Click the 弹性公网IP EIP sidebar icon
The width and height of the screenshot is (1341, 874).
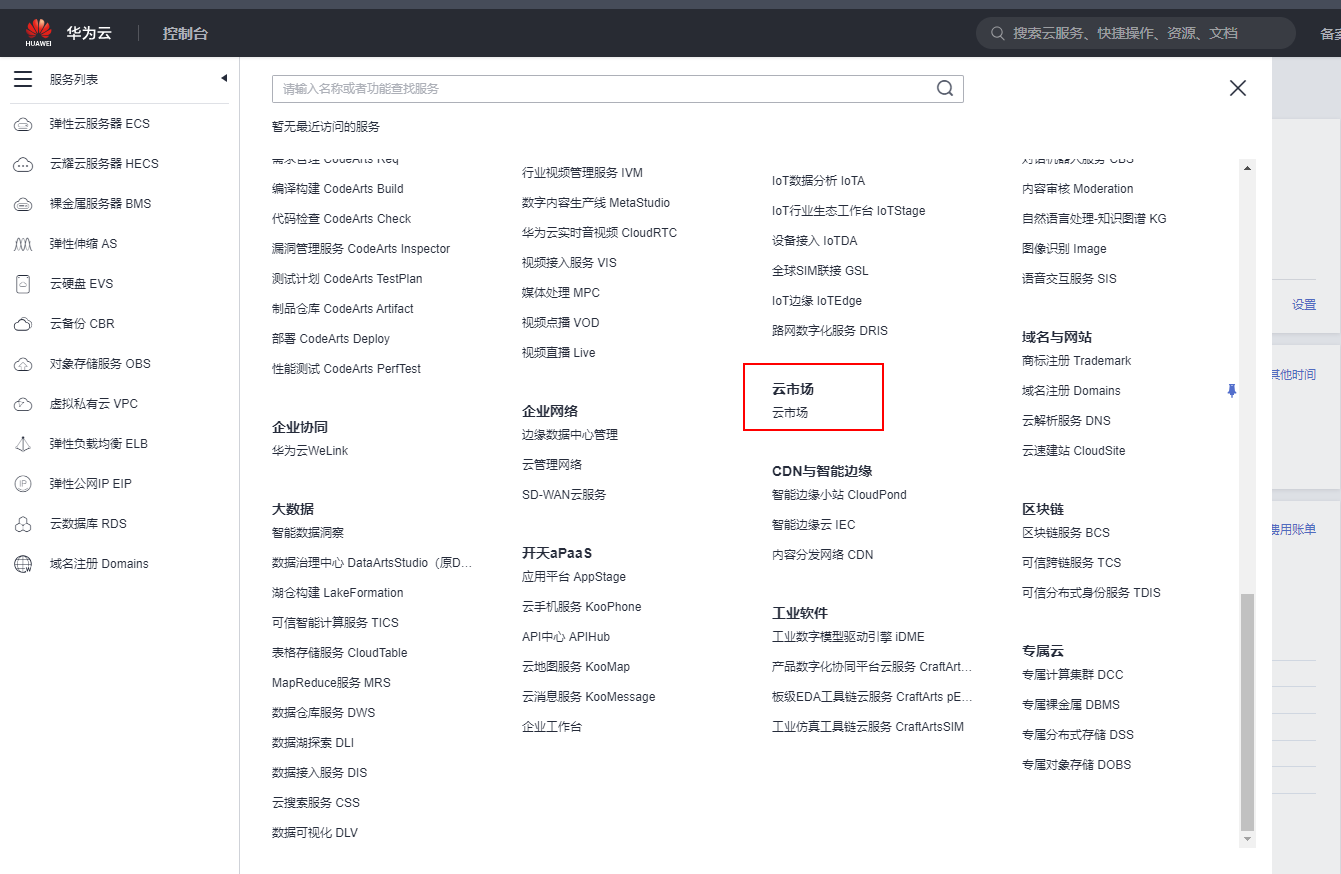pos(23,484)
